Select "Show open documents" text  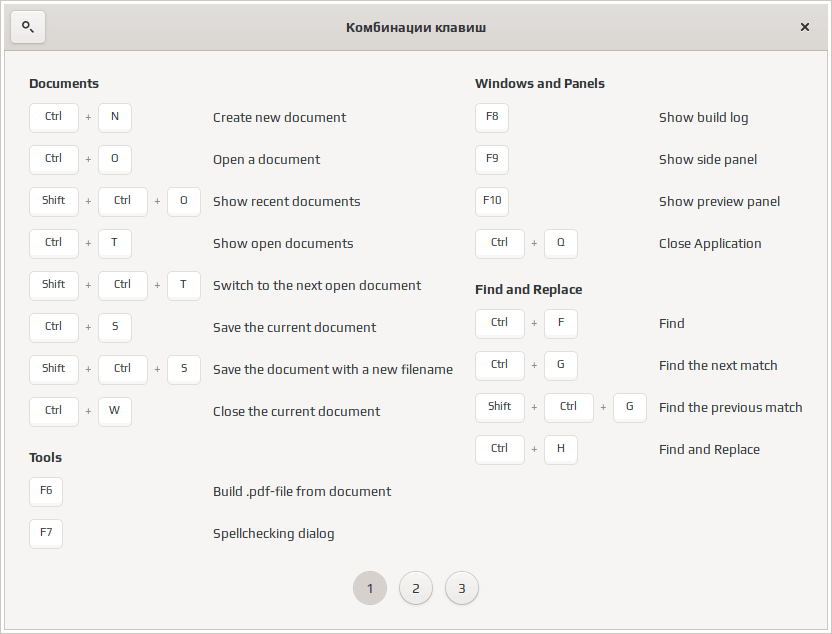click(x=283, y=243)
